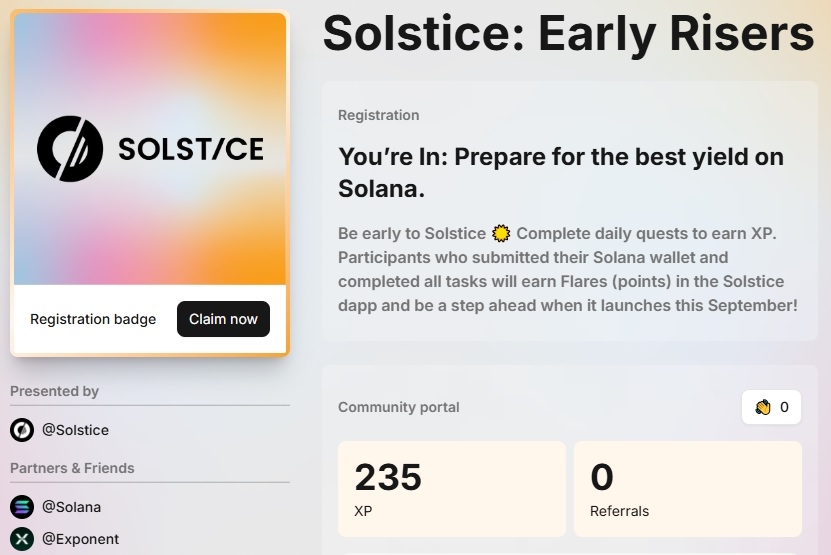Click the sun emoji in description

[501, 233]
